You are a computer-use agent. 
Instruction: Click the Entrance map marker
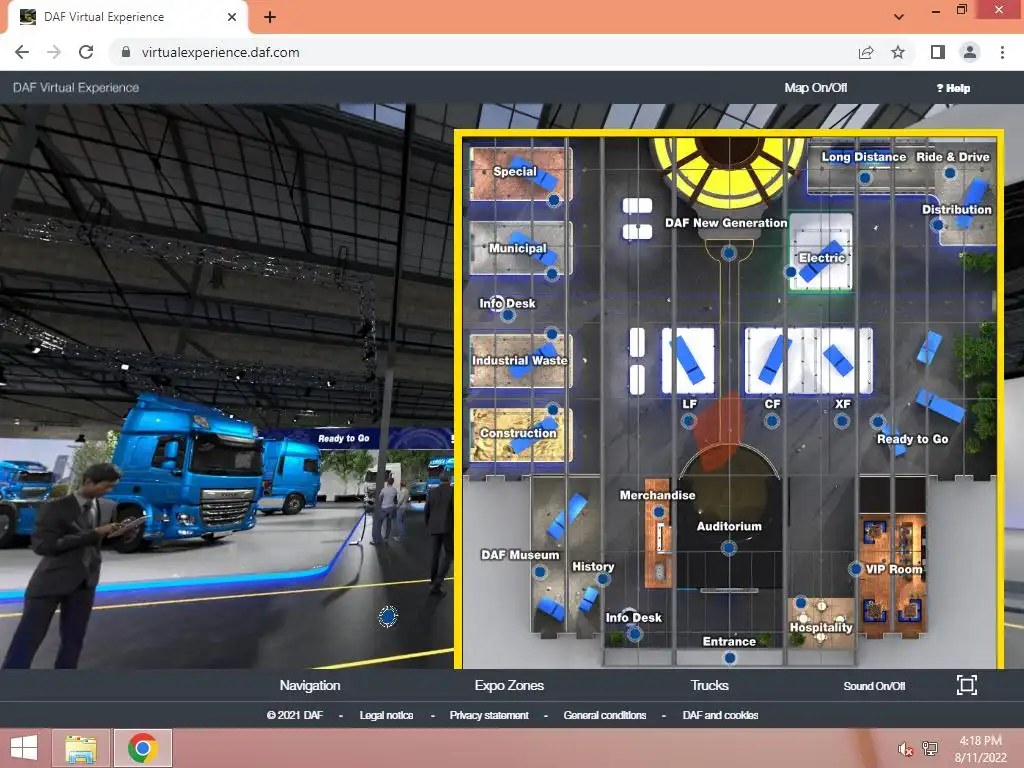(730, 658)
